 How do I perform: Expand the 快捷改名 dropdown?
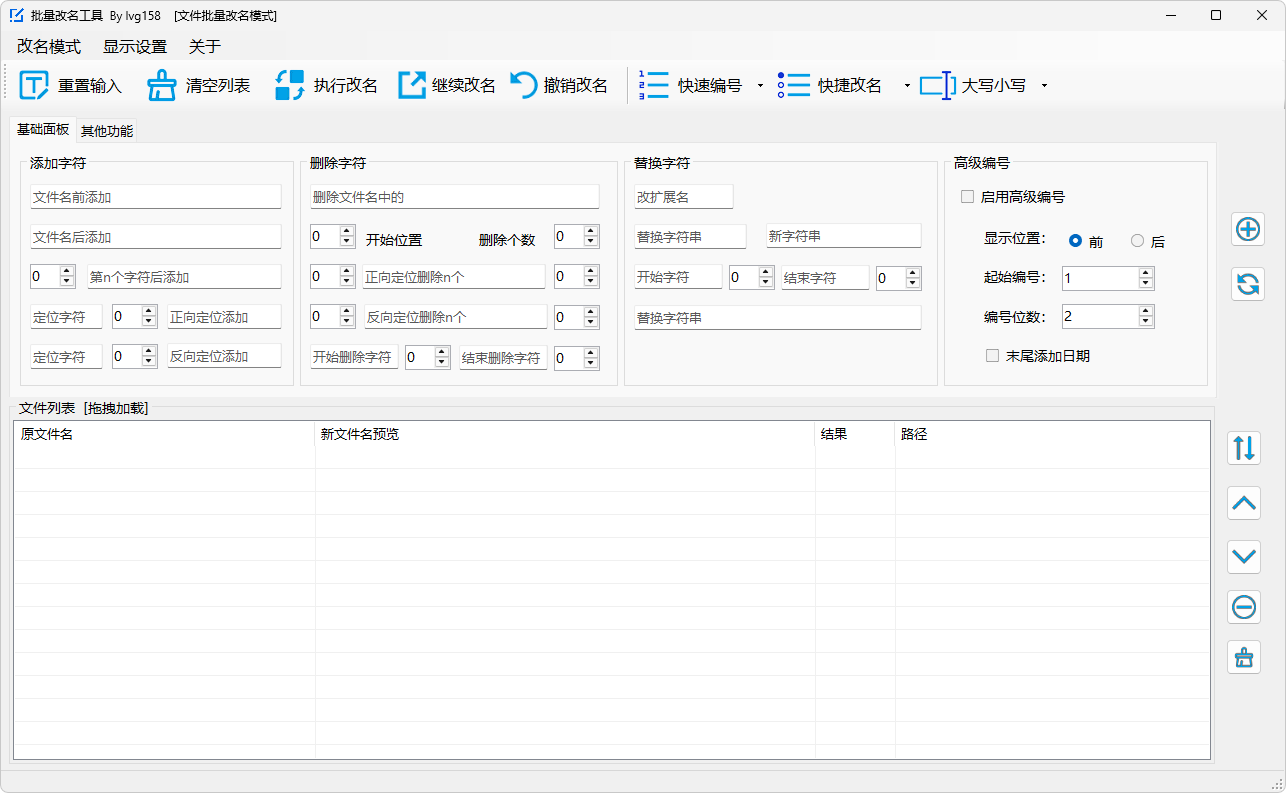pos(908,85)
